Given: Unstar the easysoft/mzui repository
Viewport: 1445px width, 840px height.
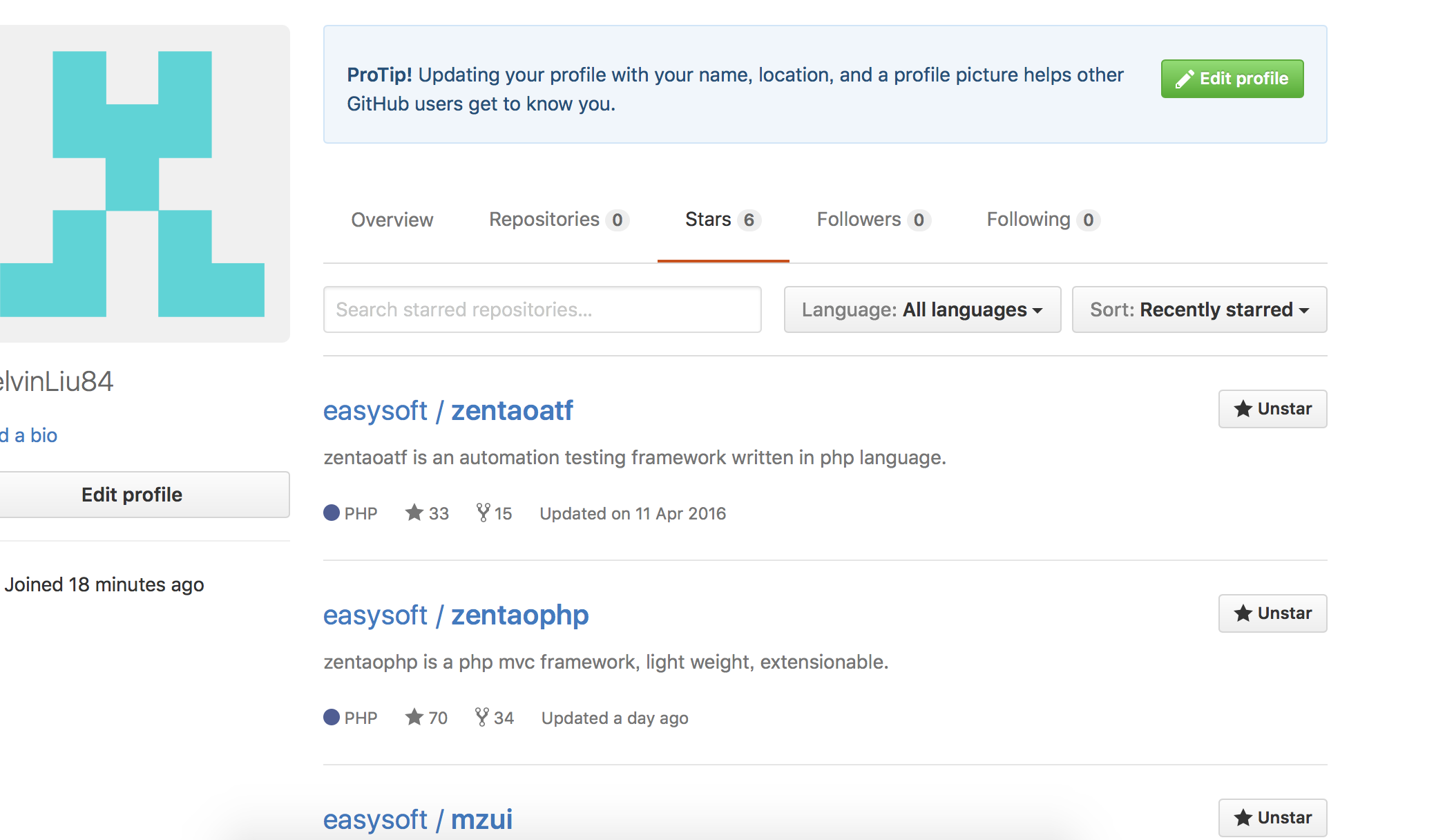Looking at the screenshot, I should click(x=1272, y=818).
